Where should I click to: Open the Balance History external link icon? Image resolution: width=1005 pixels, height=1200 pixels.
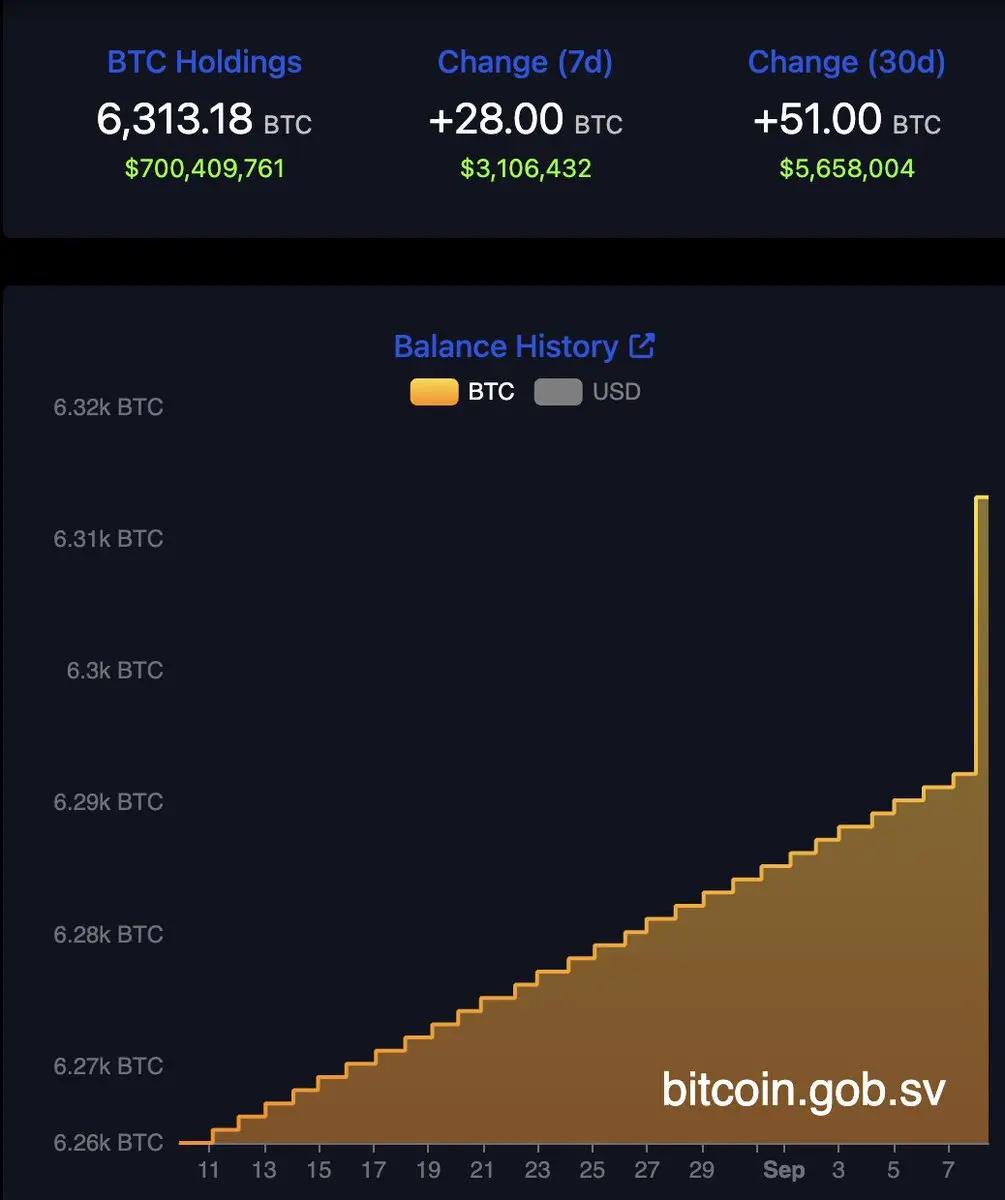click(641, 346)
